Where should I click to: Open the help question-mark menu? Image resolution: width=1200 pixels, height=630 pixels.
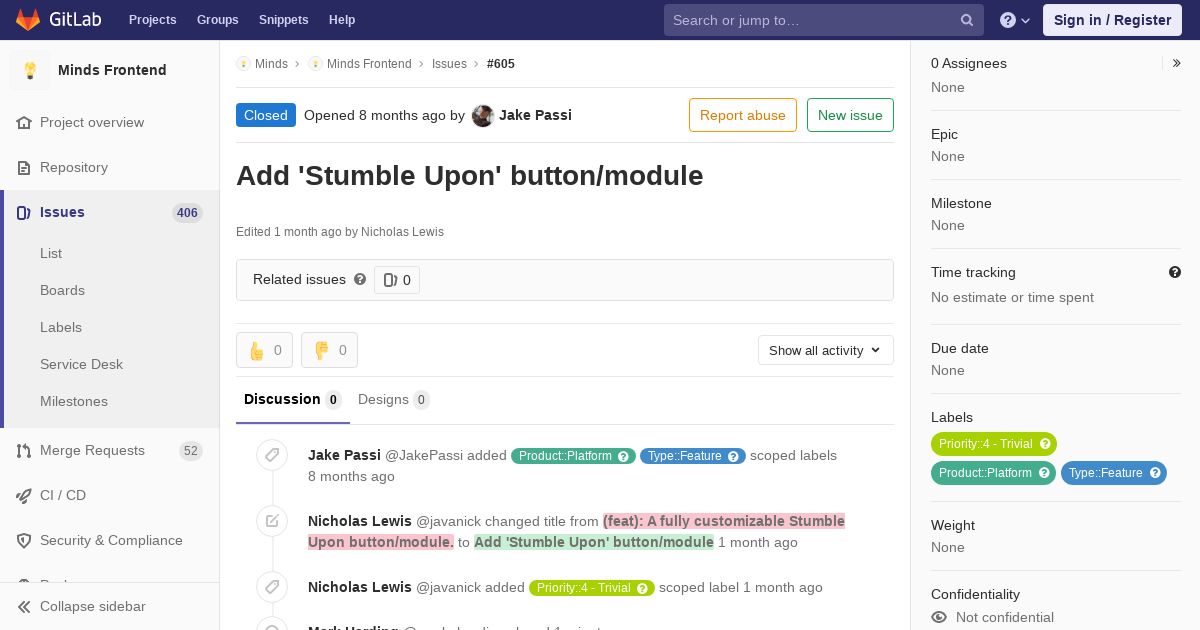pyautogui.click(x=1015, y=20)
